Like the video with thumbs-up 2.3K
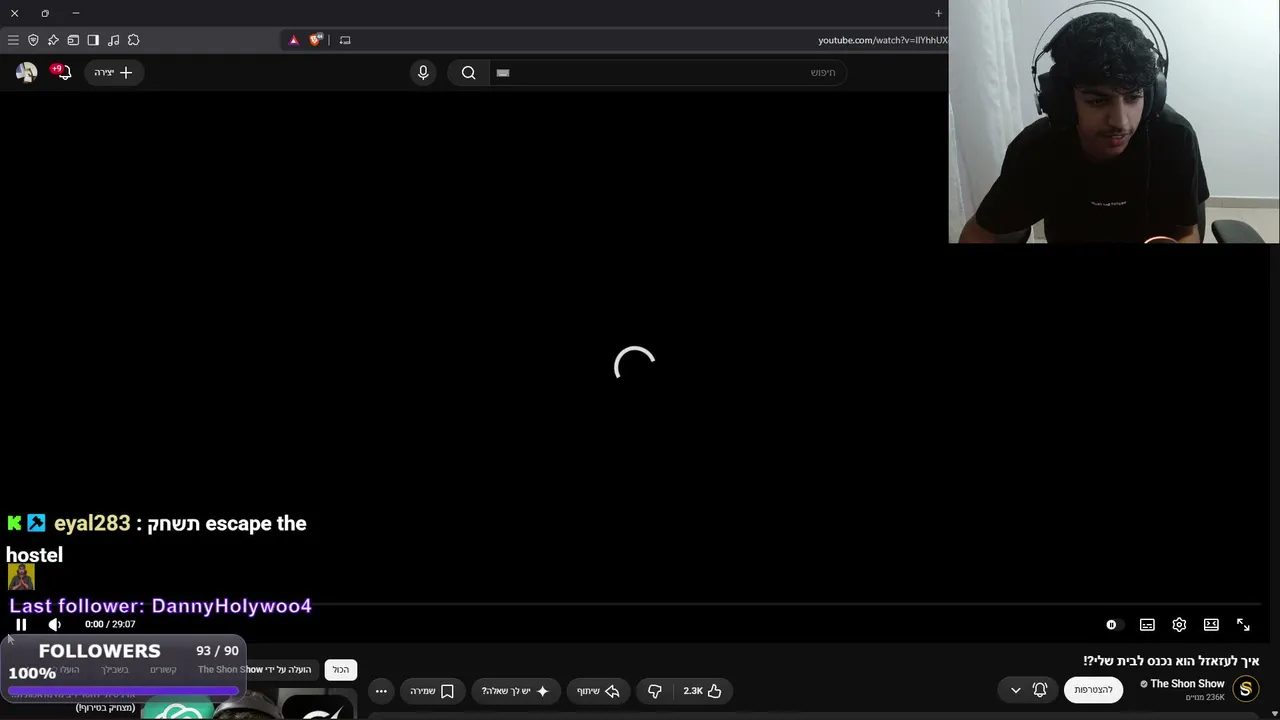The image size is (1280, 720). click(x=702, y=691)
